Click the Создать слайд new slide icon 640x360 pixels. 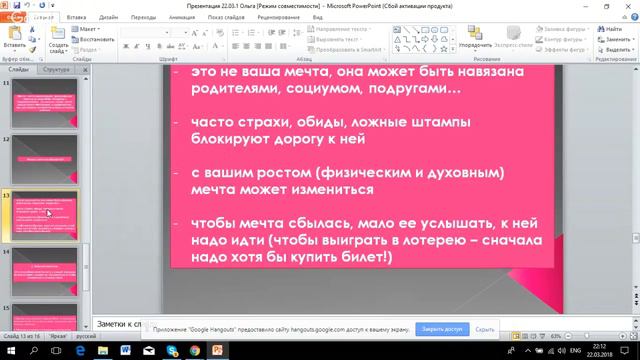pyautogui.click(x=58, y=33)
